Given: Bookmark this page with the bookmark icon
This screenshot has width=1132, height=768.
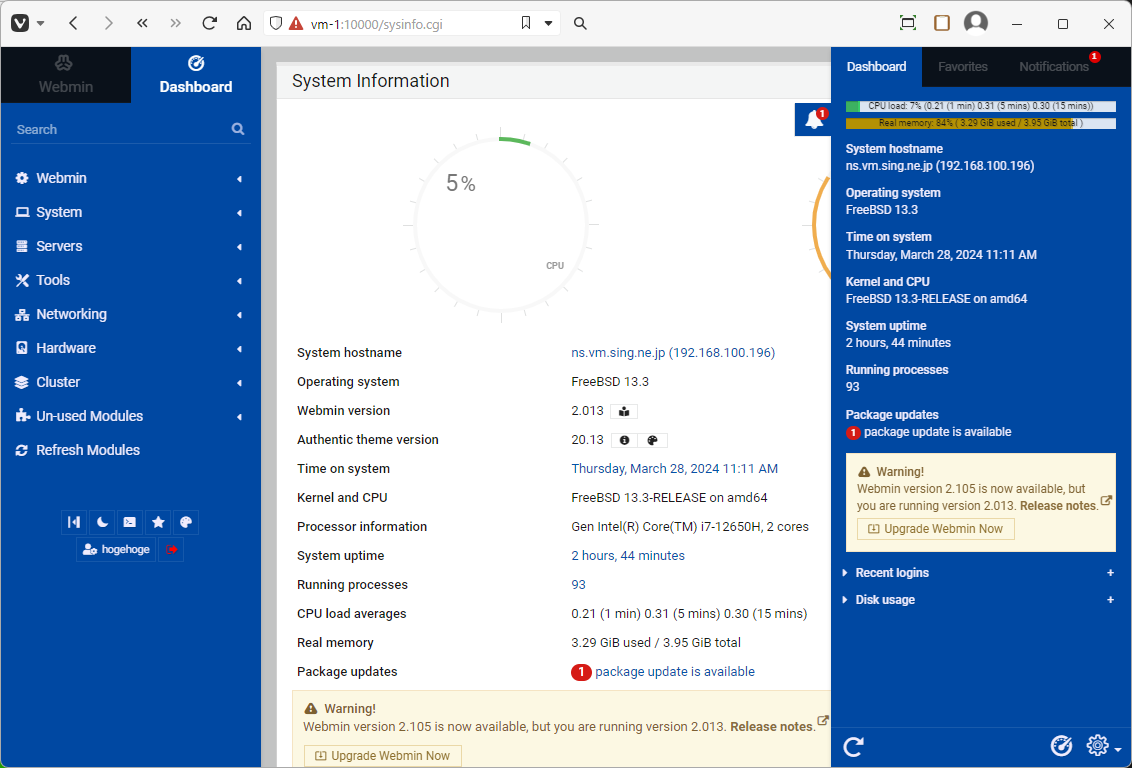Looking at the screenshot, I should [526, 23].
